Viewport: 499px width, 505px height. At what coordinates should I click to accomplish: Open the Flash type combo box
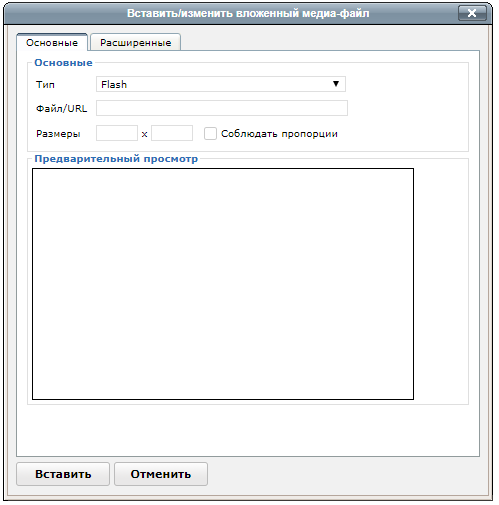coord(221,84)
